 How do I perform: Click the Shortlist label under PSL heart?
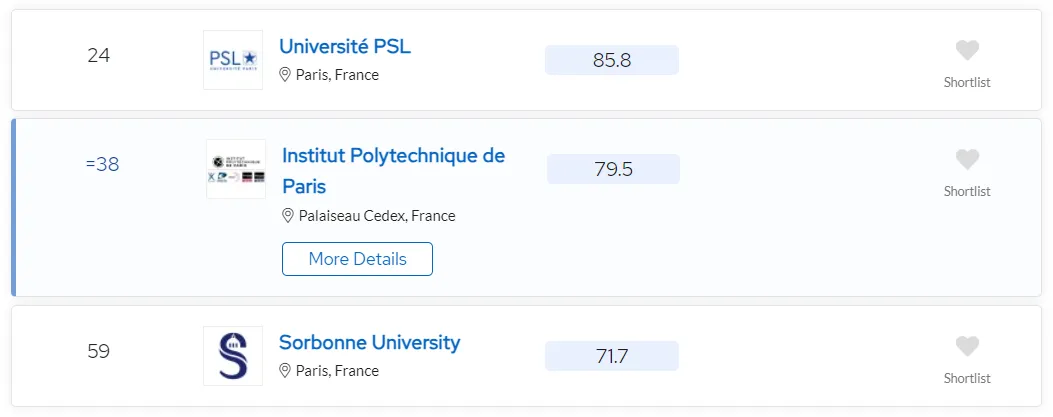(x=967, y=83)
